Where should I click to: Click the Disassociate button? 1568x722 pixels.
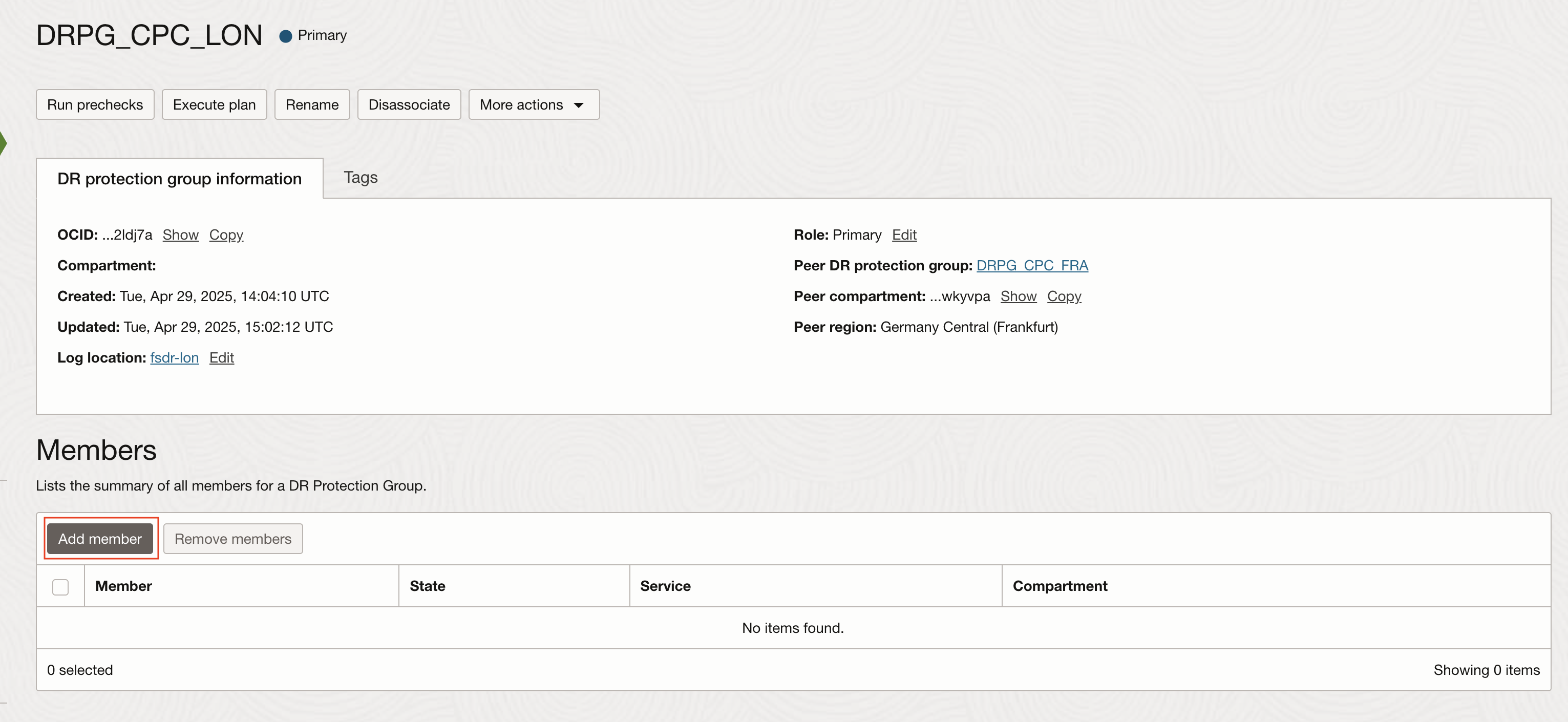tap(409, 104)
